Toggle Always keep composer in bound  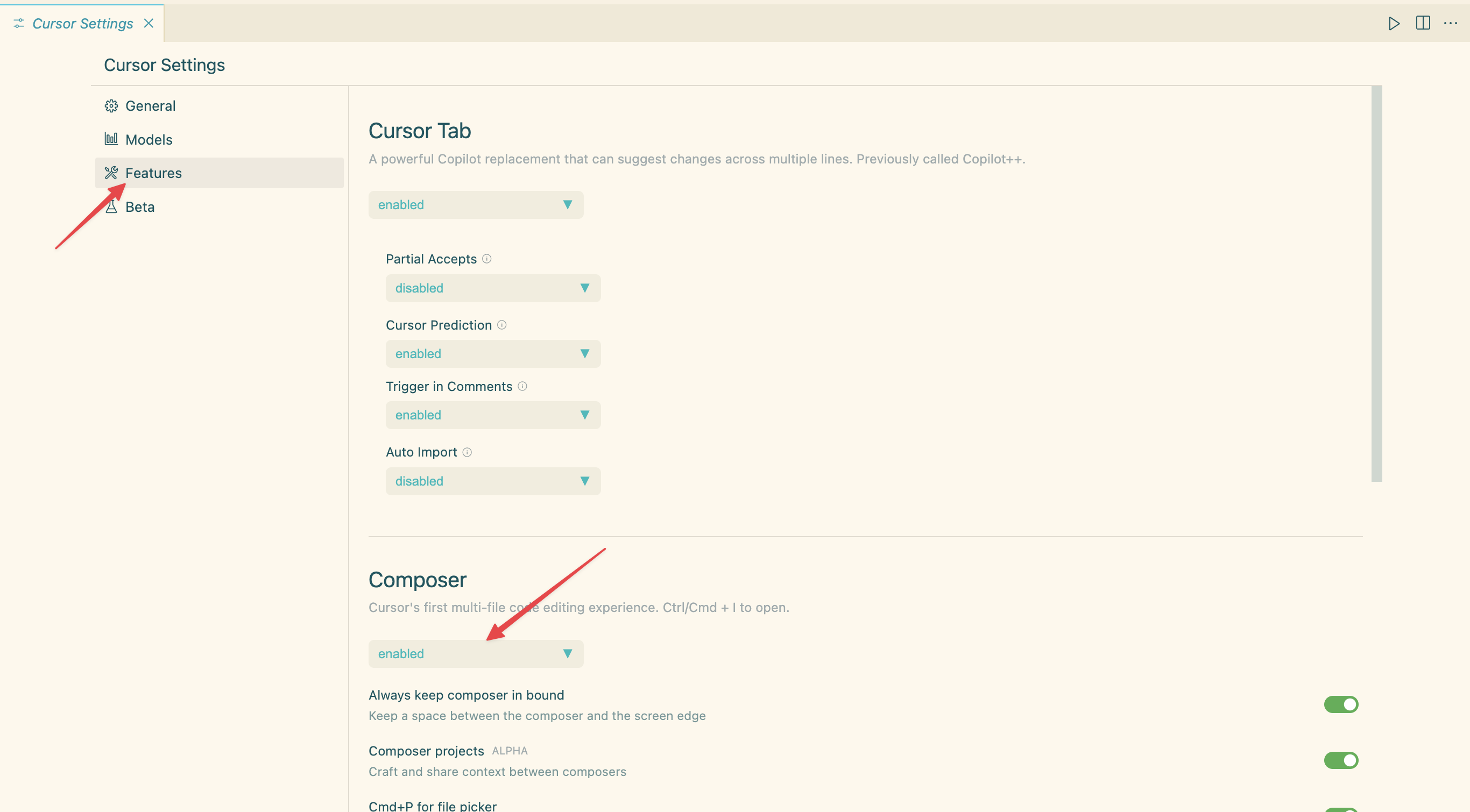pyautogui.click(x=1341, y=705)
